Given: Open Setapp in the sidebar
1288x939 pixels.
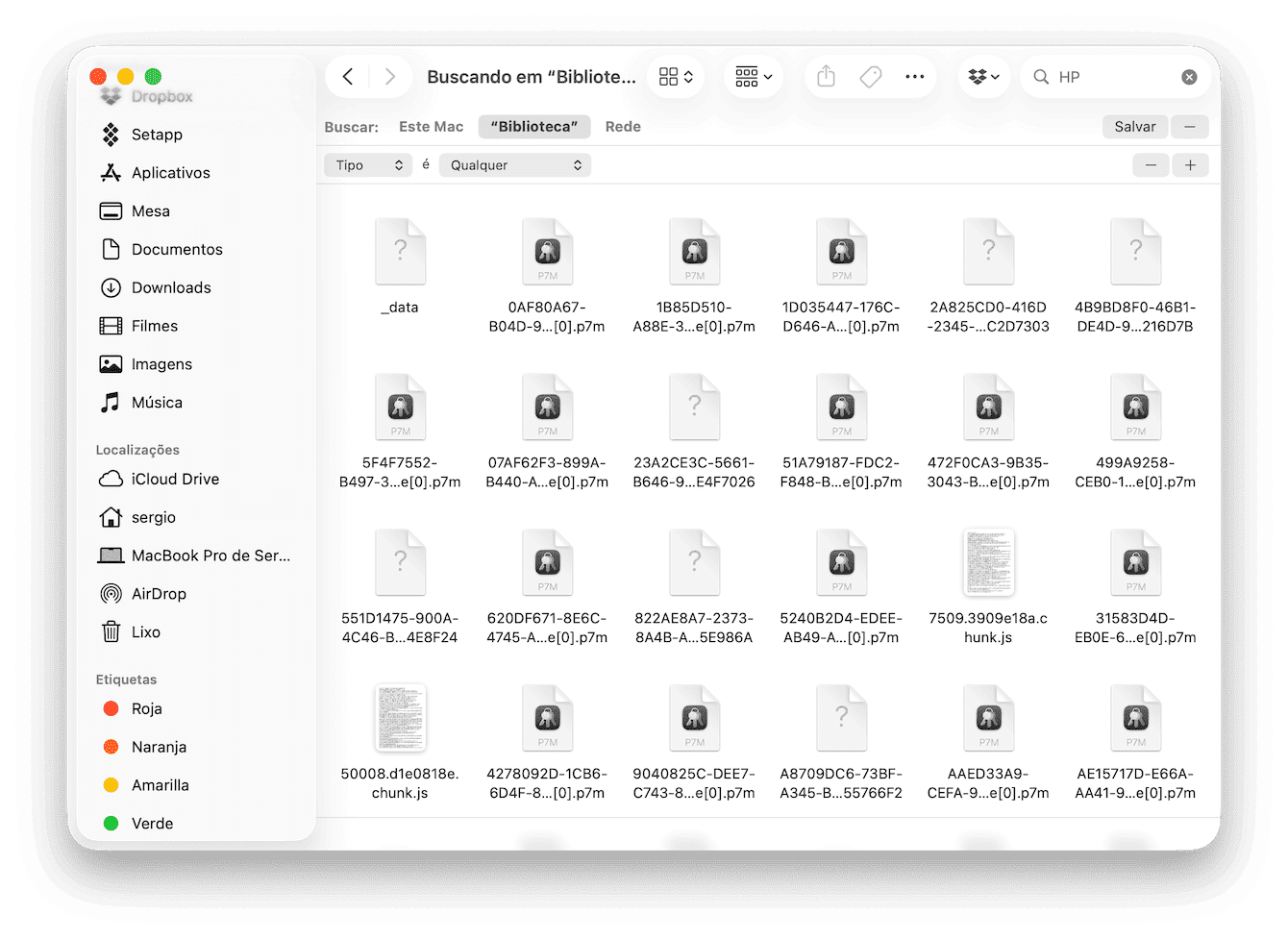Looking at the screenshot, I should (x=157, y=135).
